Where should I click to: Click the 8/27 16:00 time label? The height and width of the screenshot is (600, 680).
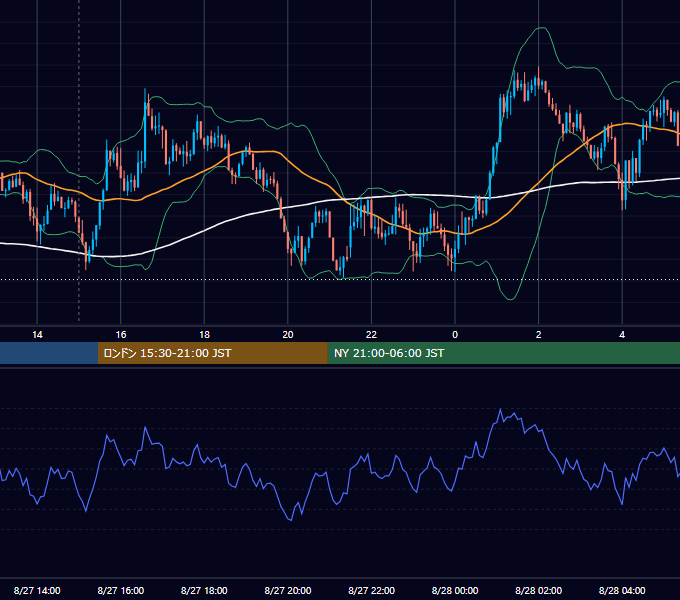pos(121,590)
